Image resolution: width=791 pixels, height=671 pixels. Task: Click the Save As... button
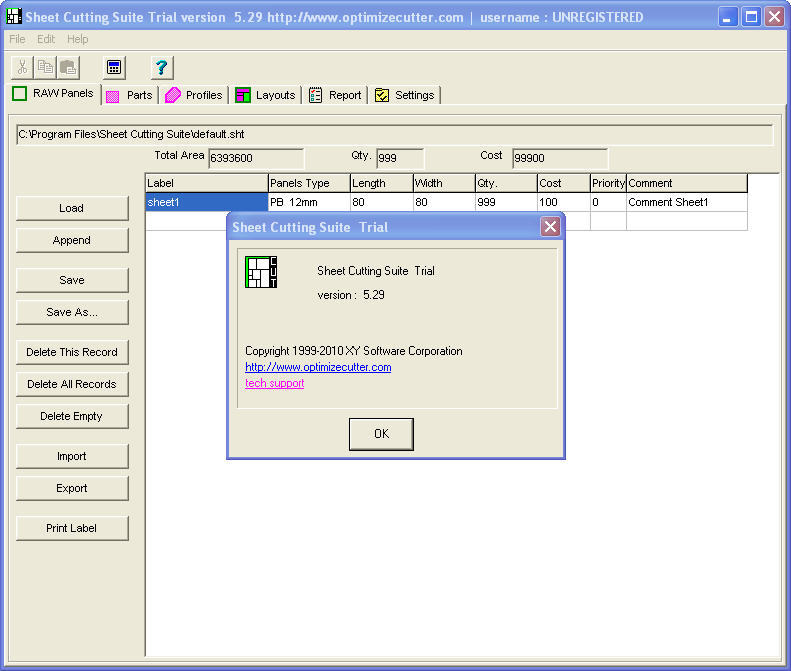[x=72, y=312]
